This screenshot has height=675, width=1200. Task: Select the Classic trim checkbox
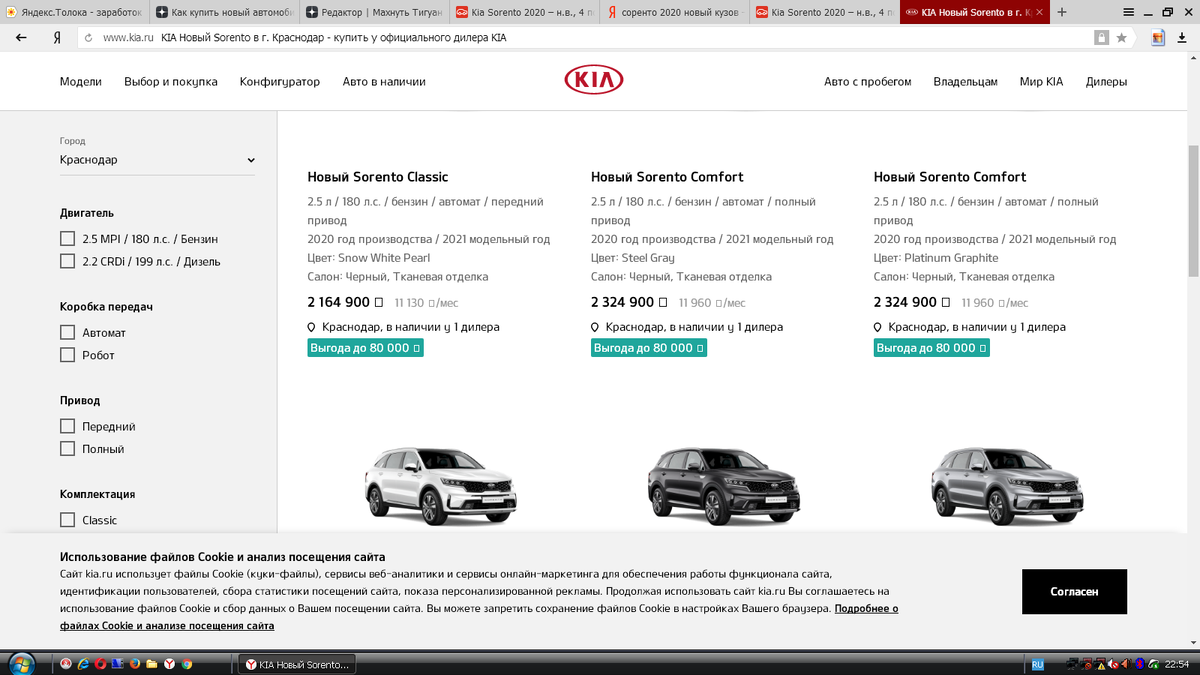click(67, 520)
